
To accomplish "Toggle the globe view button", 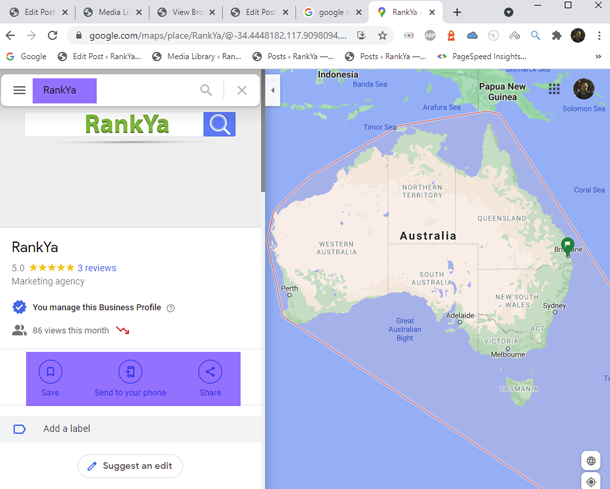I will [x=591, y=461].
